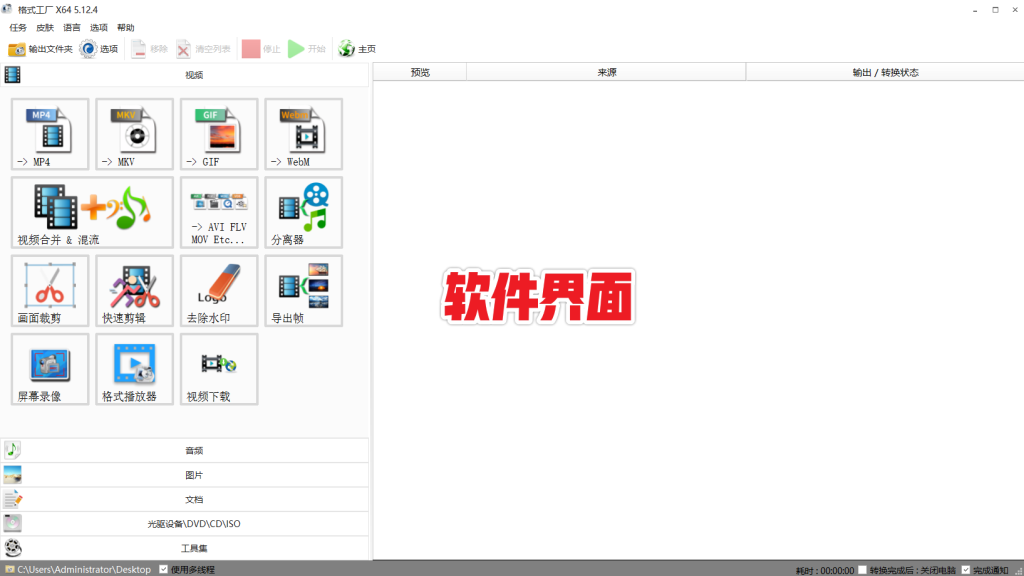Choose the MKV conversion tool
This screenshot has width=1024, height=576.
click(134, 134)
